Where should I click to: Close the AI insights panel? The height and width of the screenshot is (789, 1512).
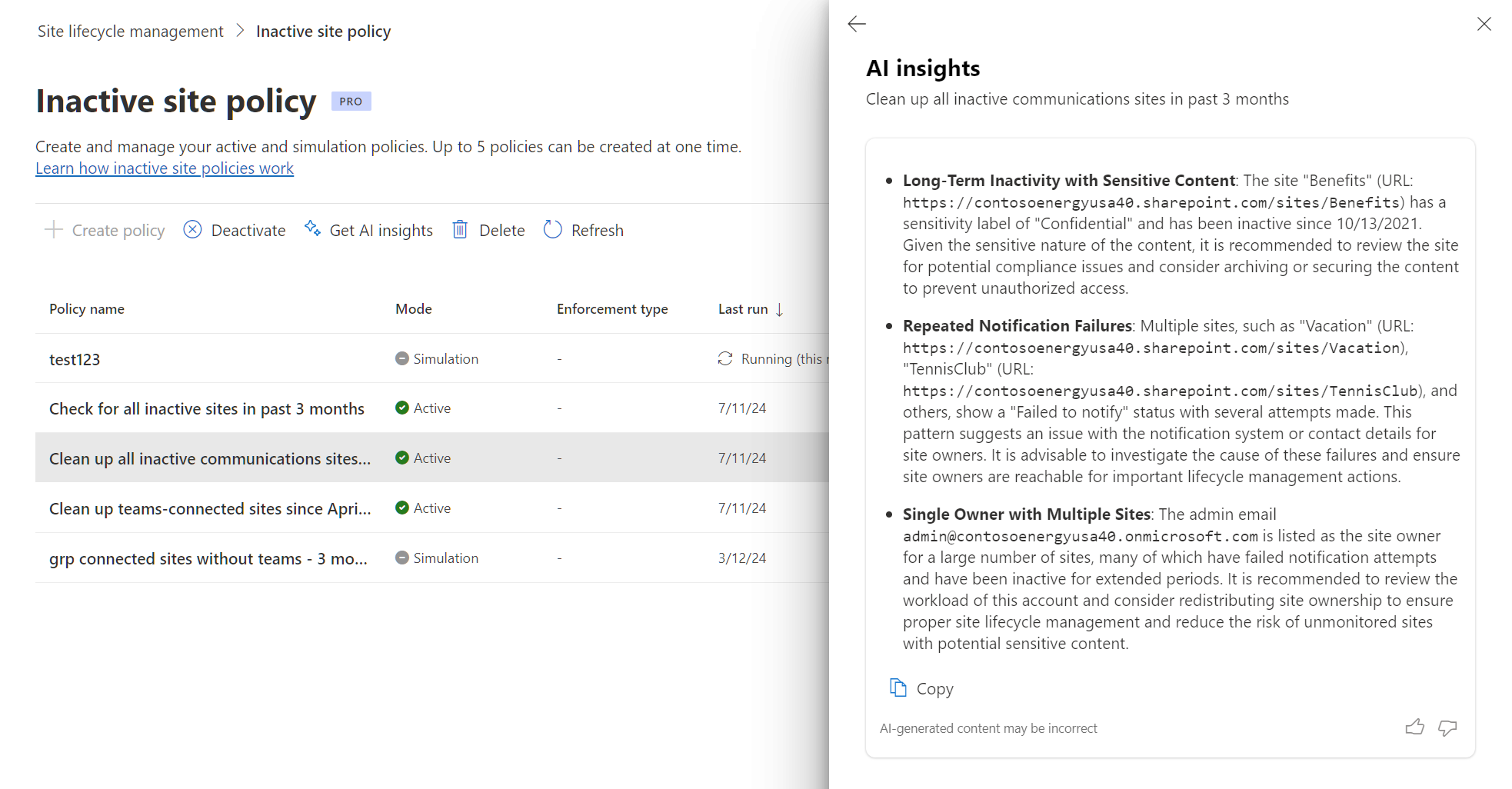(x=1484, y=24)
